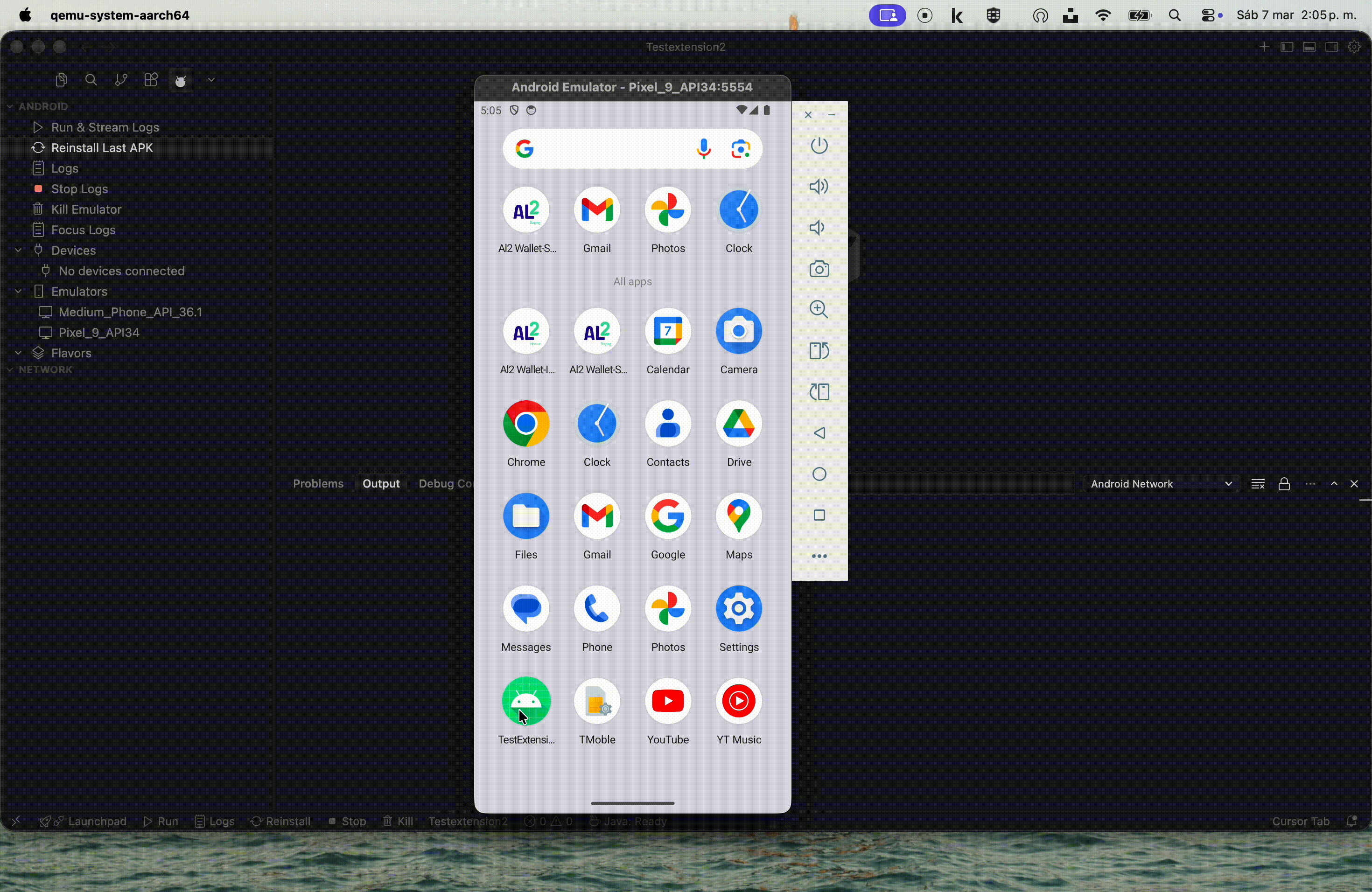Screen dimensions: 1372x892
Task: Toggle the primary sidebar layout icon
Action: (1287, 47)
